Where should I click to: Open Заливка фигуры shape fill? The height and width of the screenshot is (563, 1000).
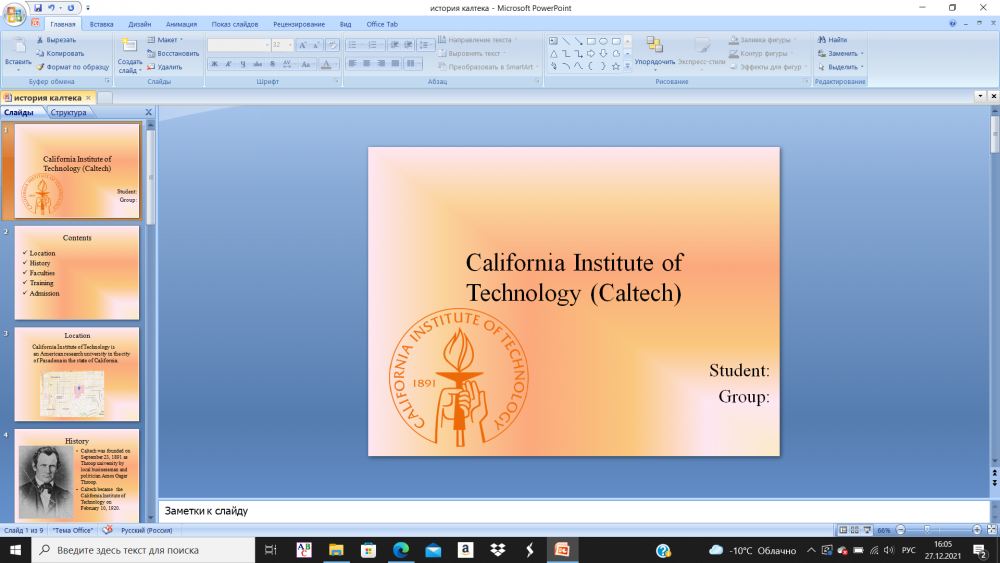coord(763,40)
